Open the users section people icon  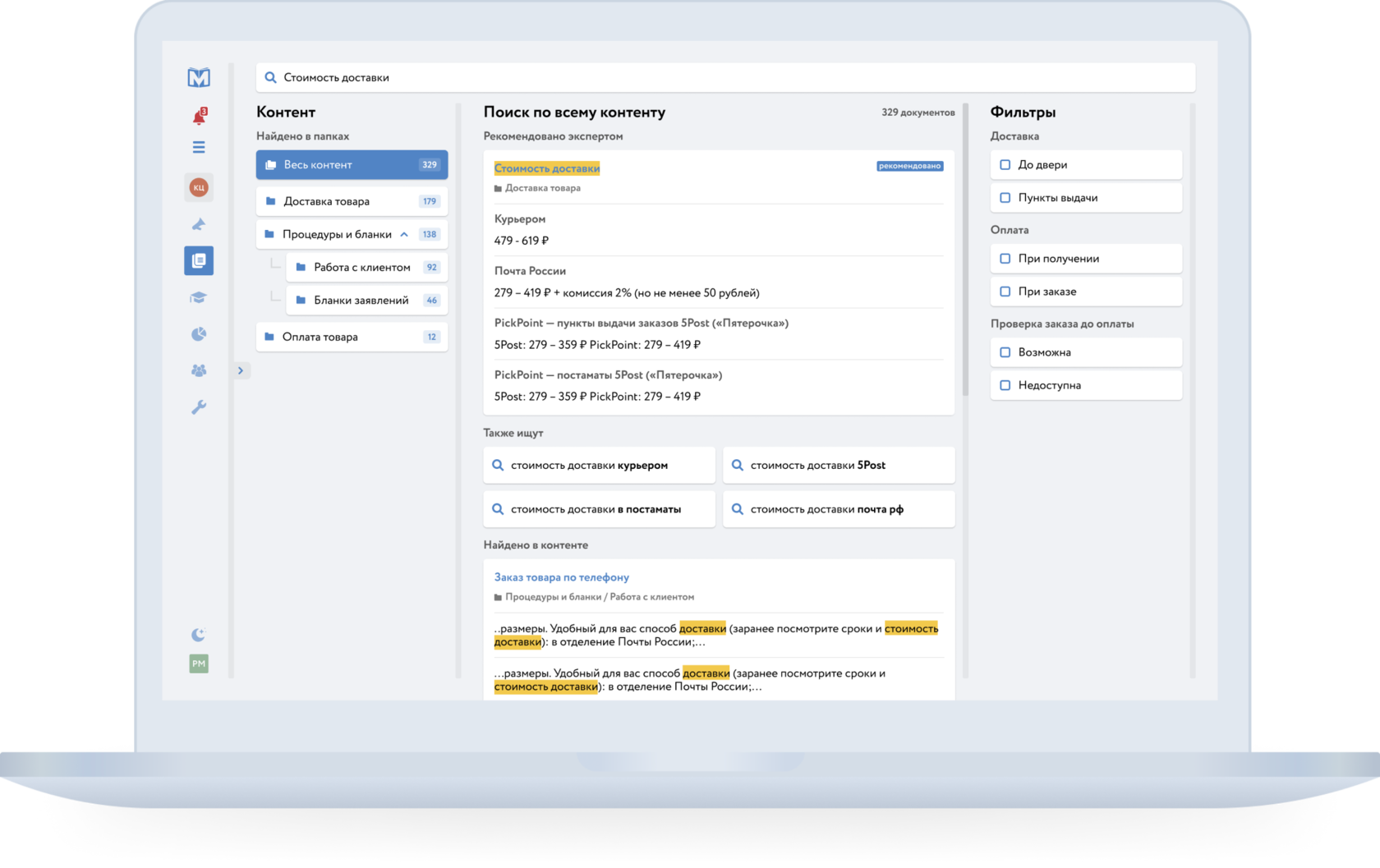click(x=199, y=370)
